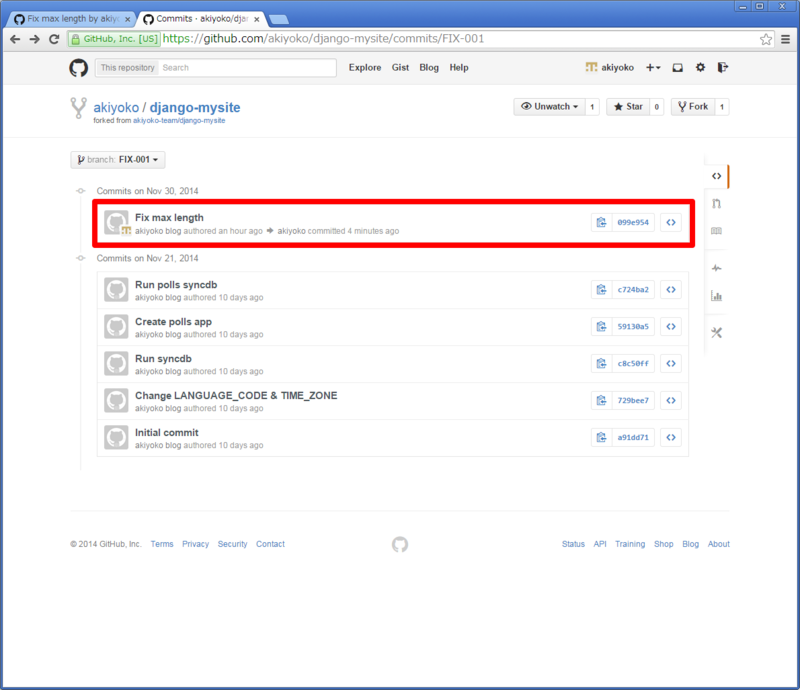The image size is (800, 690).
Task: Click the browser forward arrow
Action: (34, 39)
